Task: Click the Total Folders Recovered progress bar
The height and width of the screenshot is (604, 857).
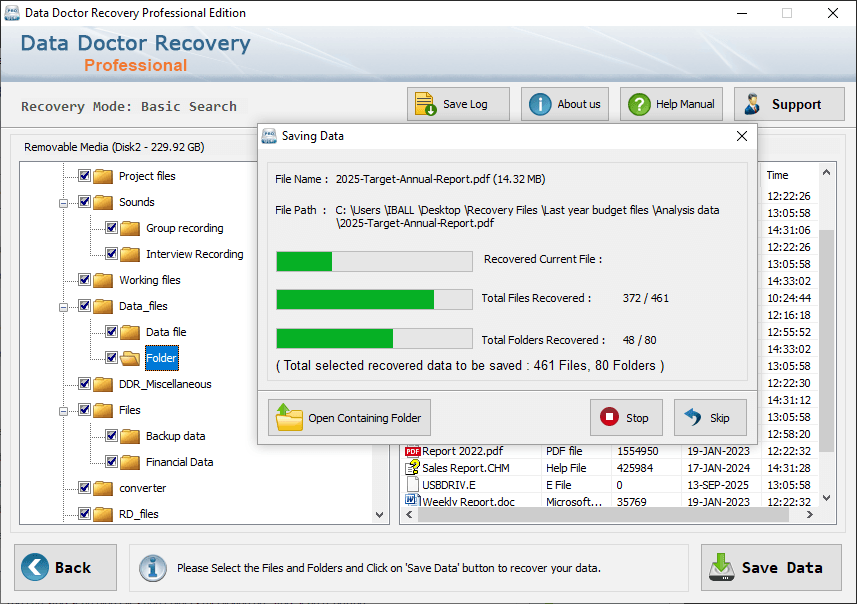Action: [374, 338]
